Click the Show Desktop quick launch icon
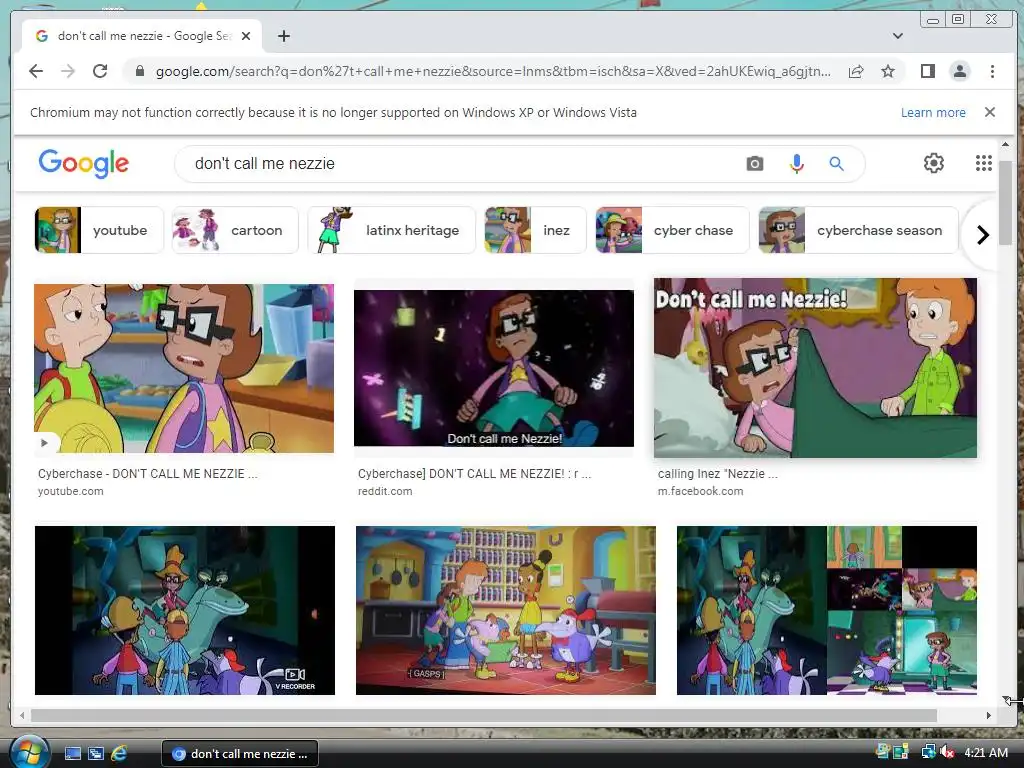Screen dimensions: 1024x768 (72, 754)
